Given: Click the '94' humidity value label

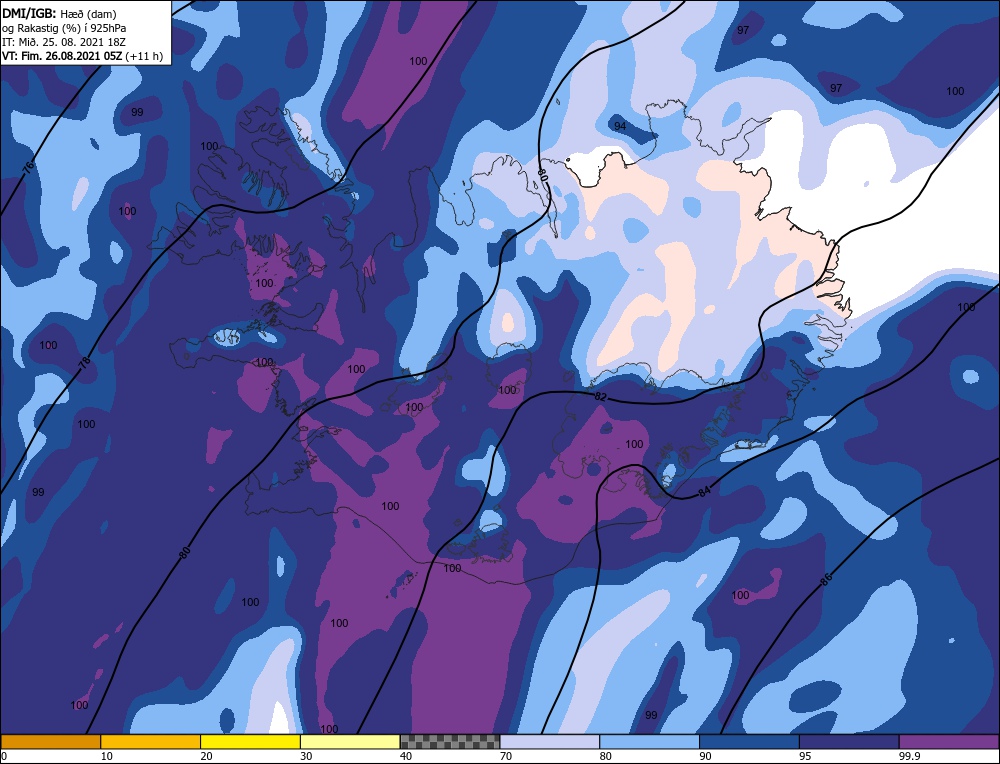Looking at the screenshot, I should (x=620, y=126).
